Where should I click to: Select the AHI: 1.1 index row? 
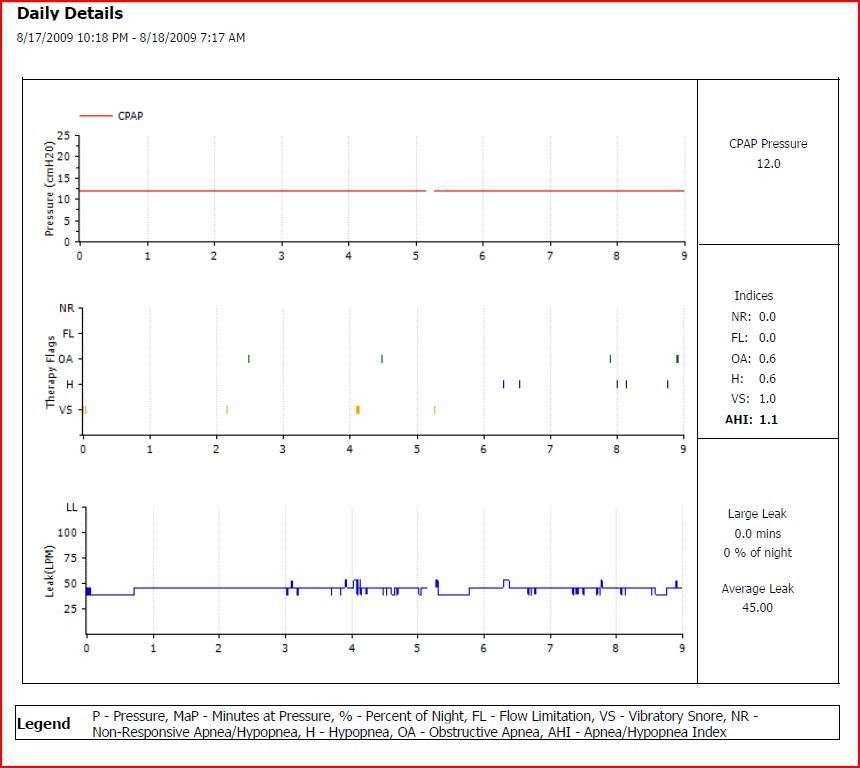coord(752,420)
